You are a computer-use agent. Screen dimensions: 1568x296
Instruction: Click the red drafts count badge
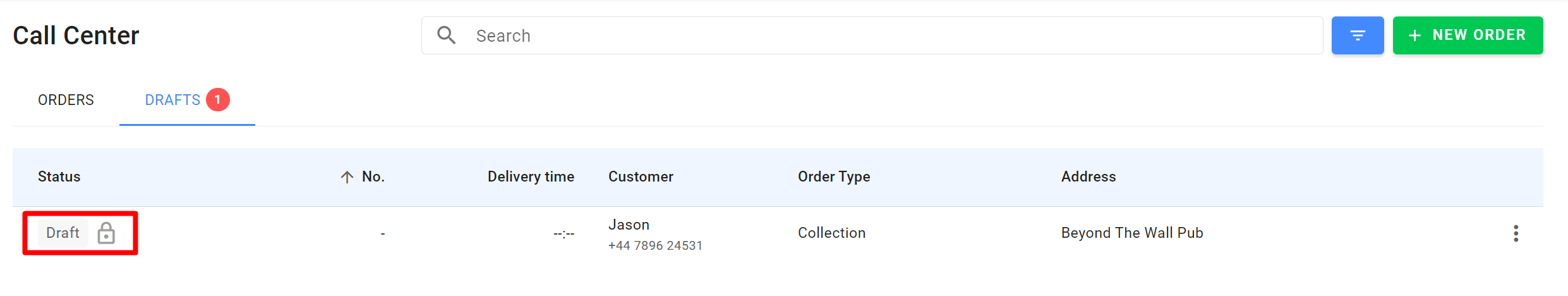[218, 100]
